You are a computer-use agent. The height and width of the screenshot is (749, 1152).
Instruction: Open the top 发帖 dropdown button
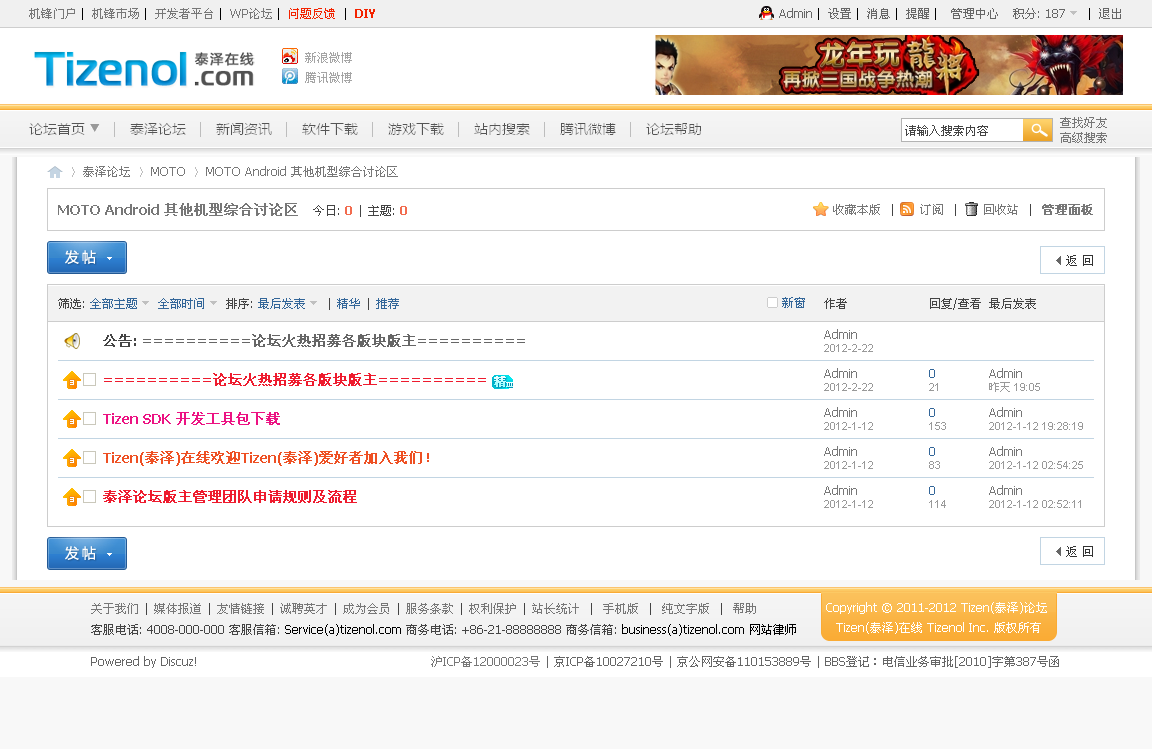[87, 257]
